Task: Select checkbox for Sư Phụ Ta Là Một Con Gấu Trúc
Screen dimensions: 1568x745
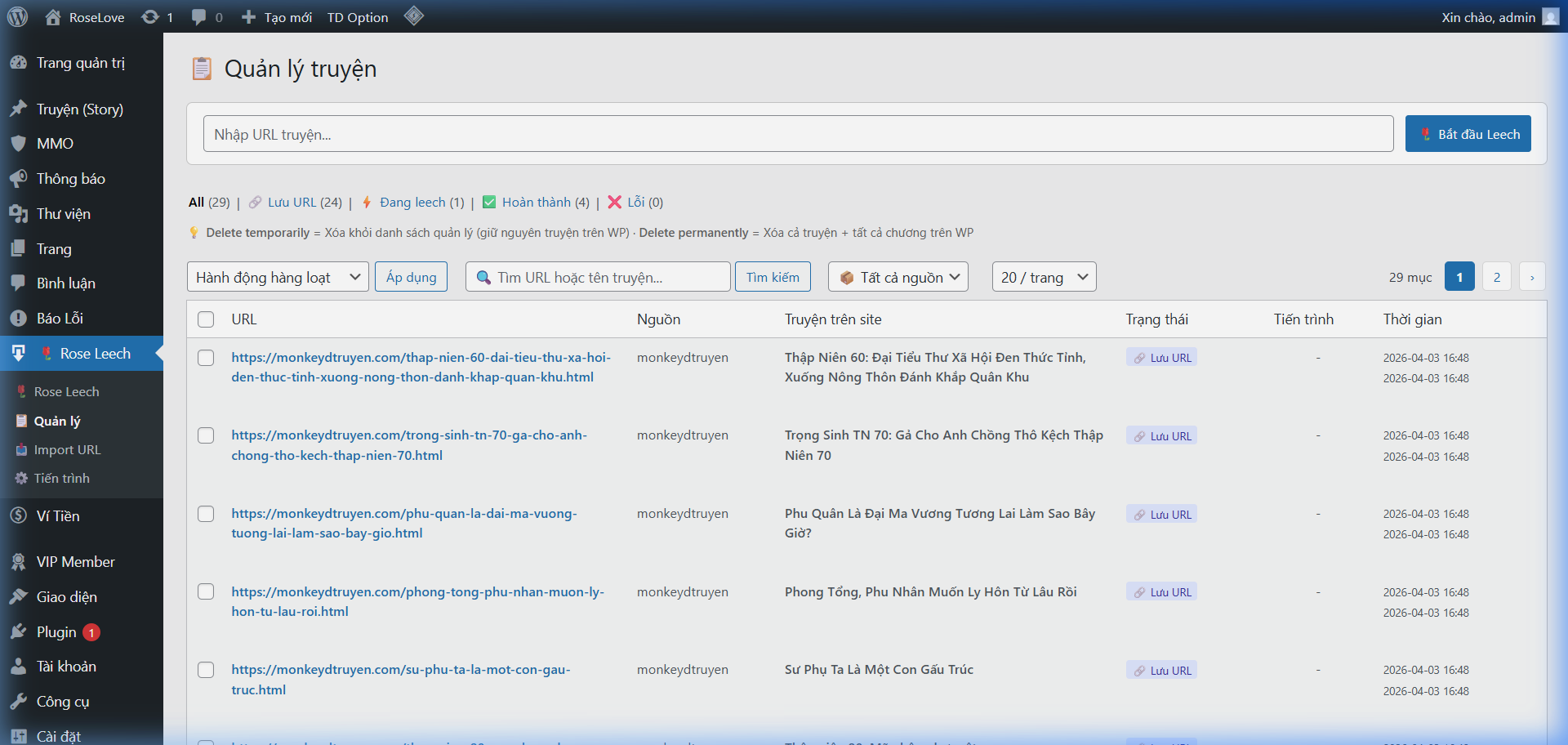Action: [206, 670]
